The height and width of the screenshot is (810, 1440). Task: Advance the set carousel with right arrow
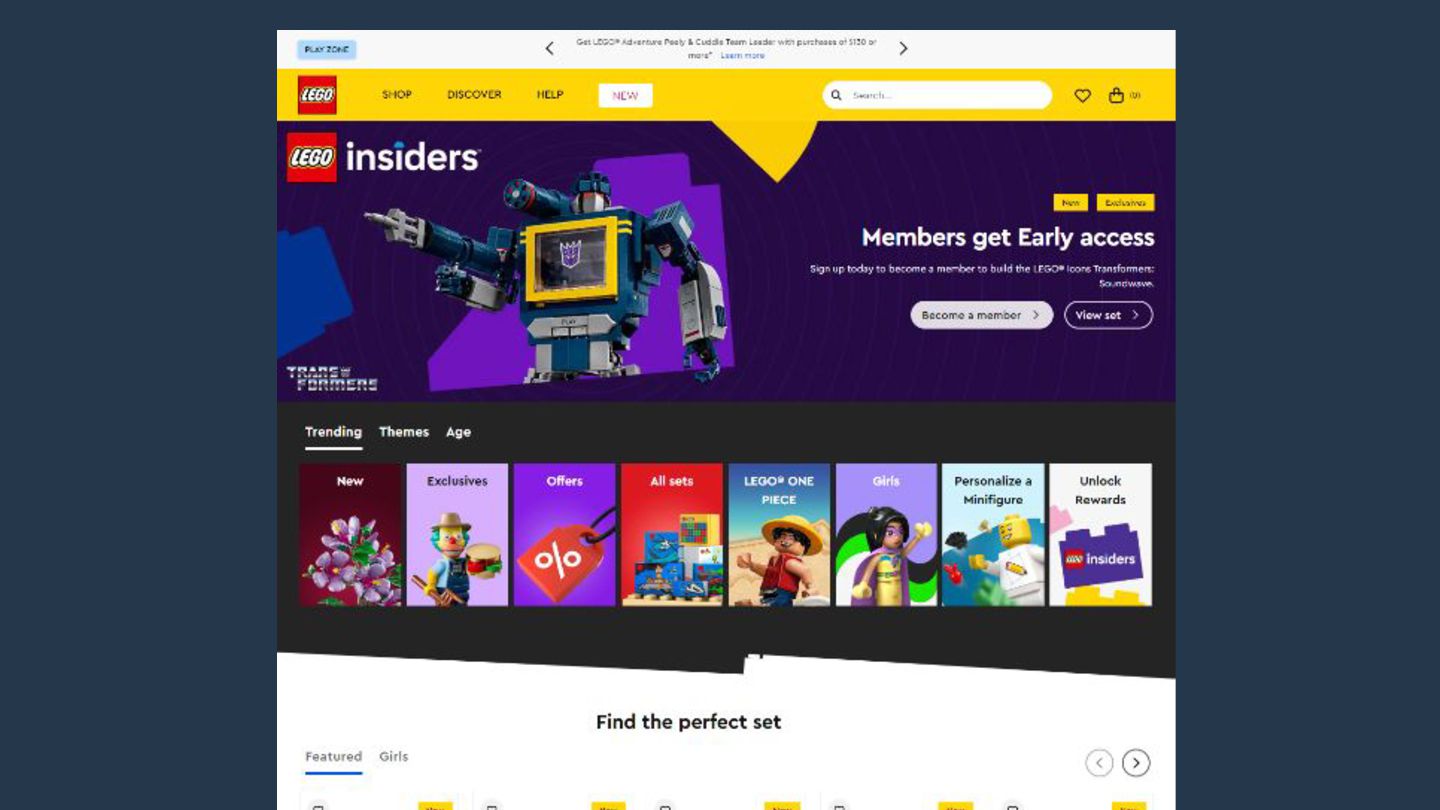[x=1136, y=763]
